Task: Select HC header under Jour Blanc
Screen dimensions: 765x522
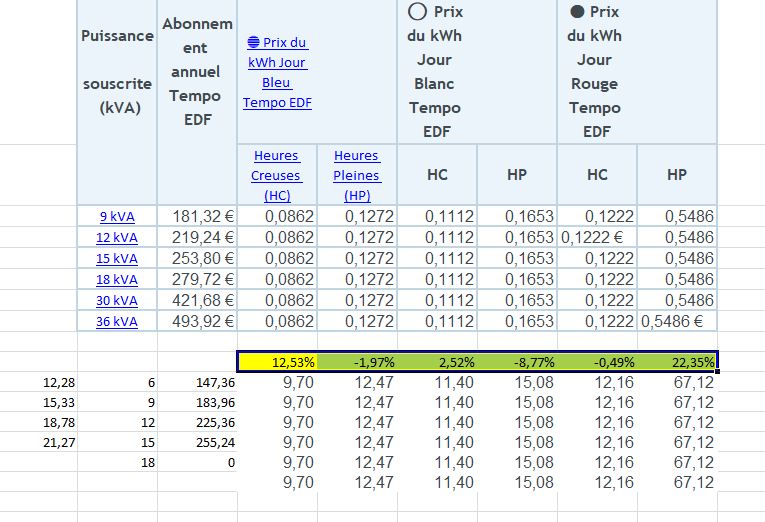Action: pos(437,175)
